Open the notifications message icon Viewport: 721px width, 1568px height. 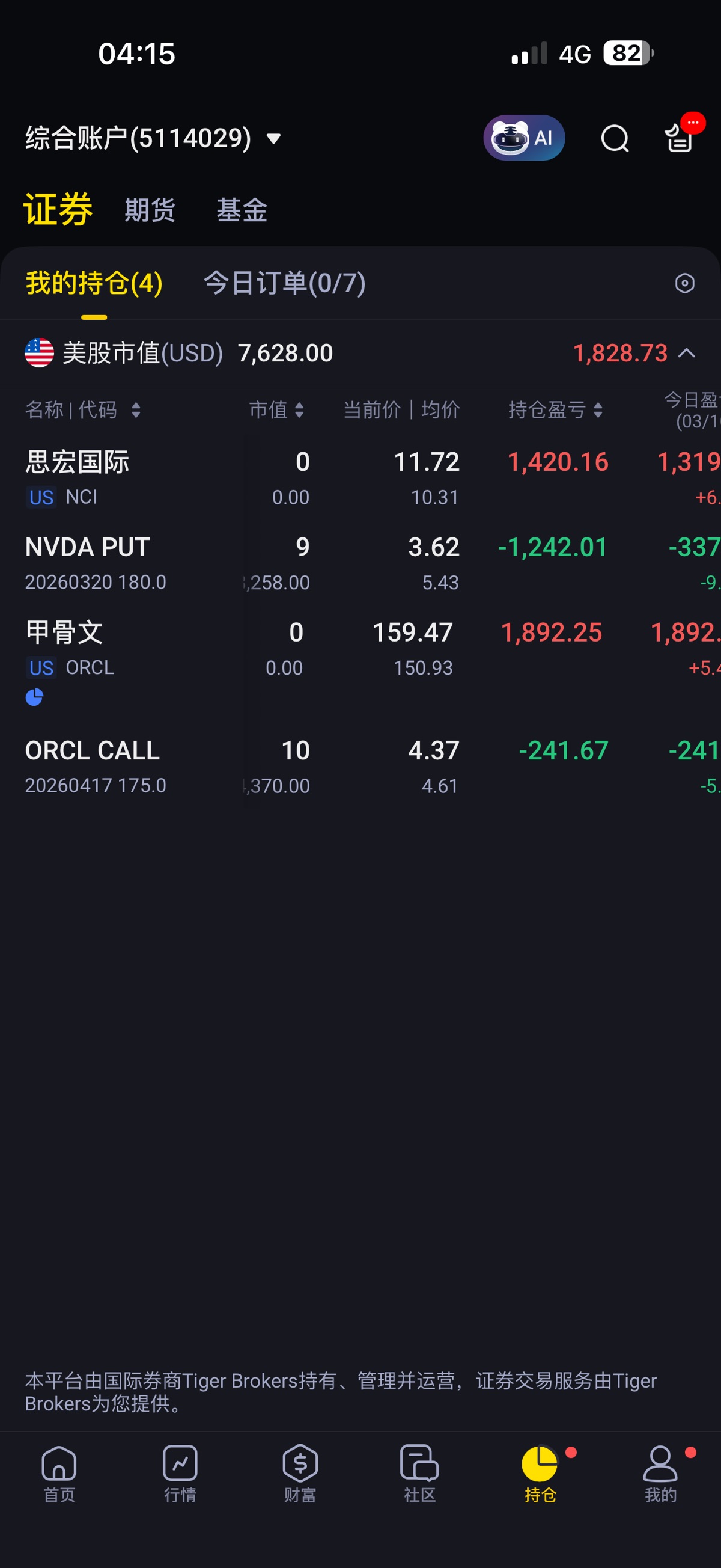pyautogui.click(x=680, y=137)
